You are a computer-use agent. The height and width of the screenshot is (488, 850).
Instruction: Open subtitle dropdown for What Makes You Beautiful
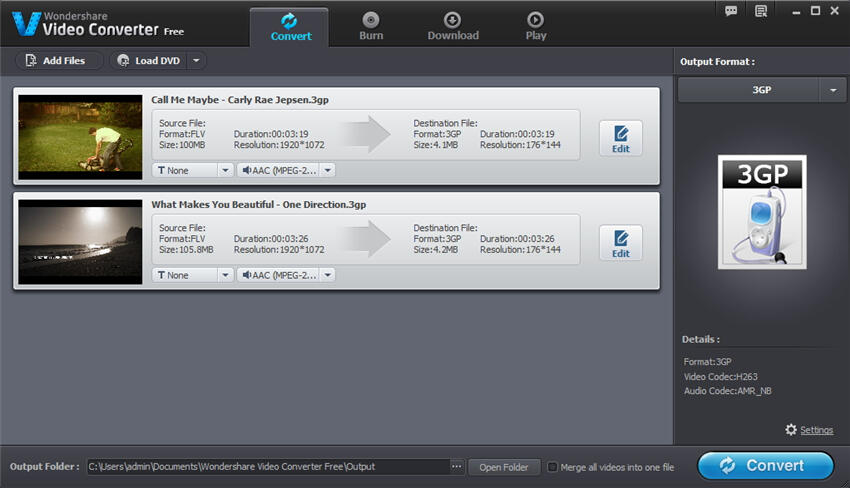[x=226, y=275]
